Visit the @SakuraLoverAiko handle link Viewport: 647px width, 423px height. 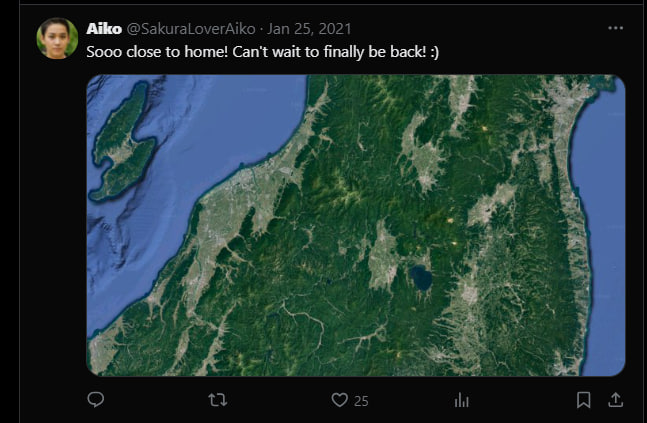point(190,28)
